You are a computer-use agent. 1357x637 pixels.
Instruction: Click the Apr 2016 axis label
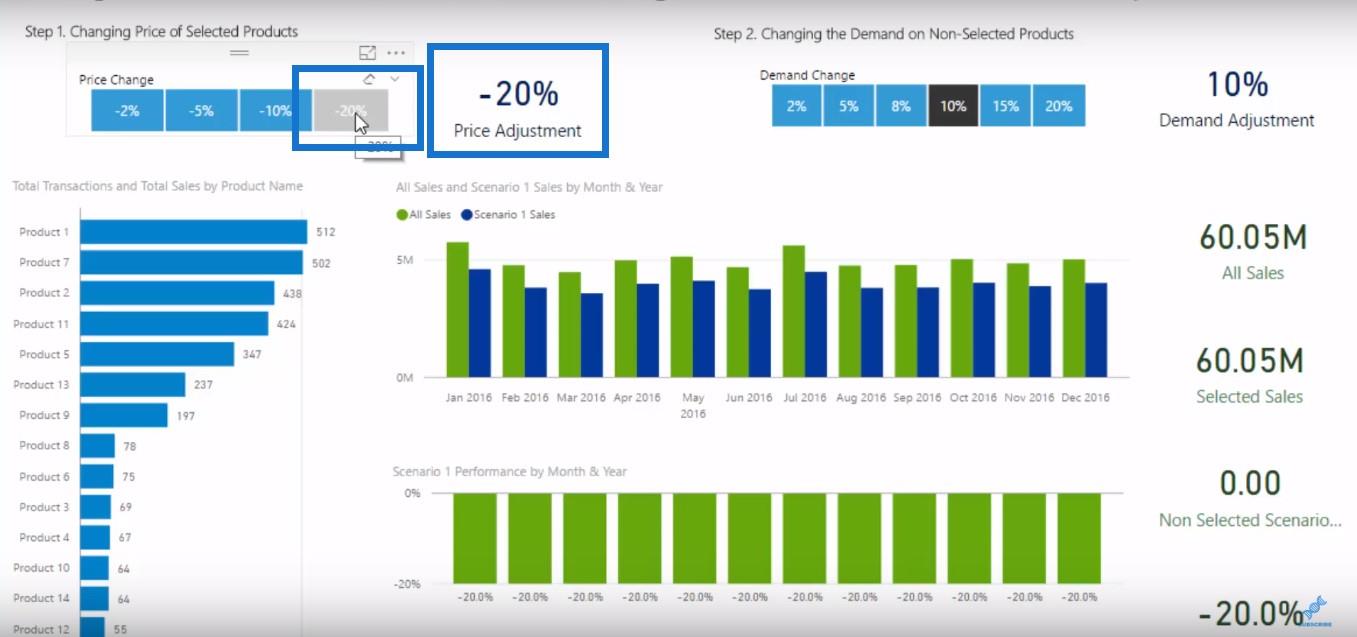coord(636,397)
